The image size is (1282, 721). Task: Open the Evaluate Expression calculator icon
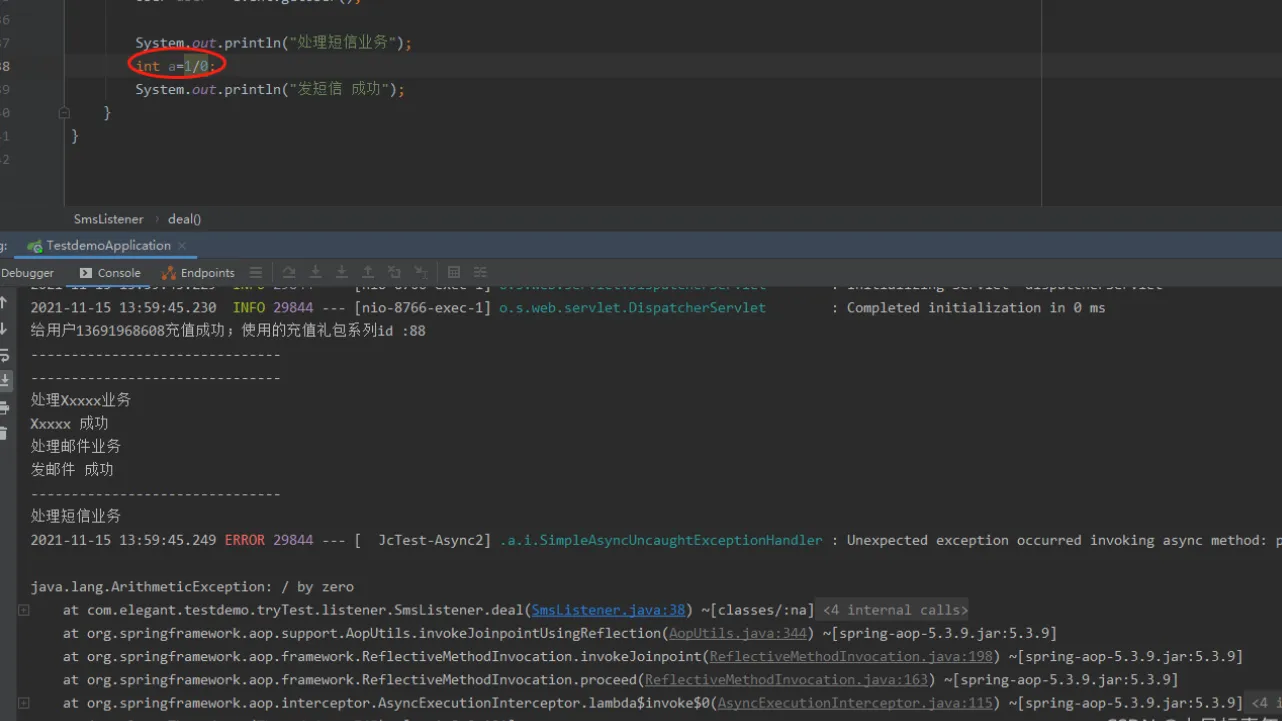[454, 272]
